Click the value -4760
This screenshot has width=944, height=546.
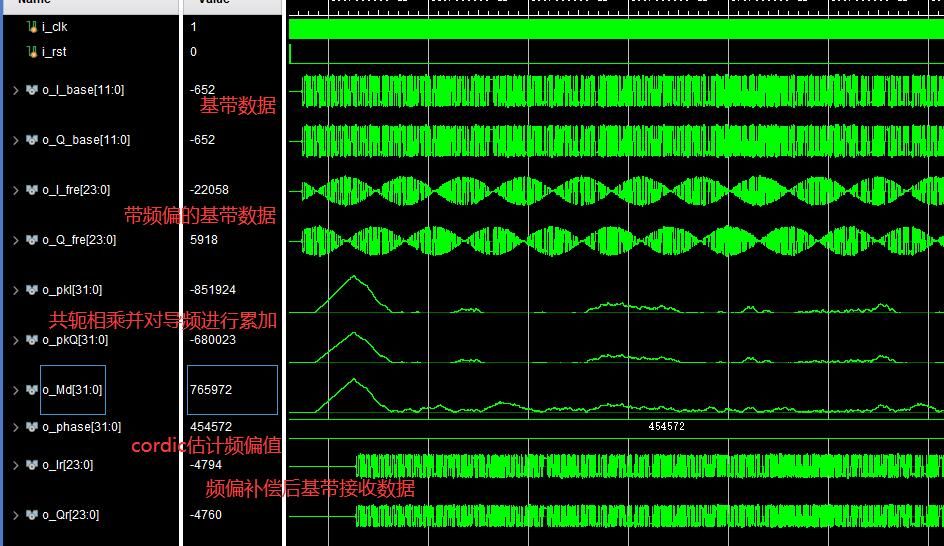coord(205,515)
